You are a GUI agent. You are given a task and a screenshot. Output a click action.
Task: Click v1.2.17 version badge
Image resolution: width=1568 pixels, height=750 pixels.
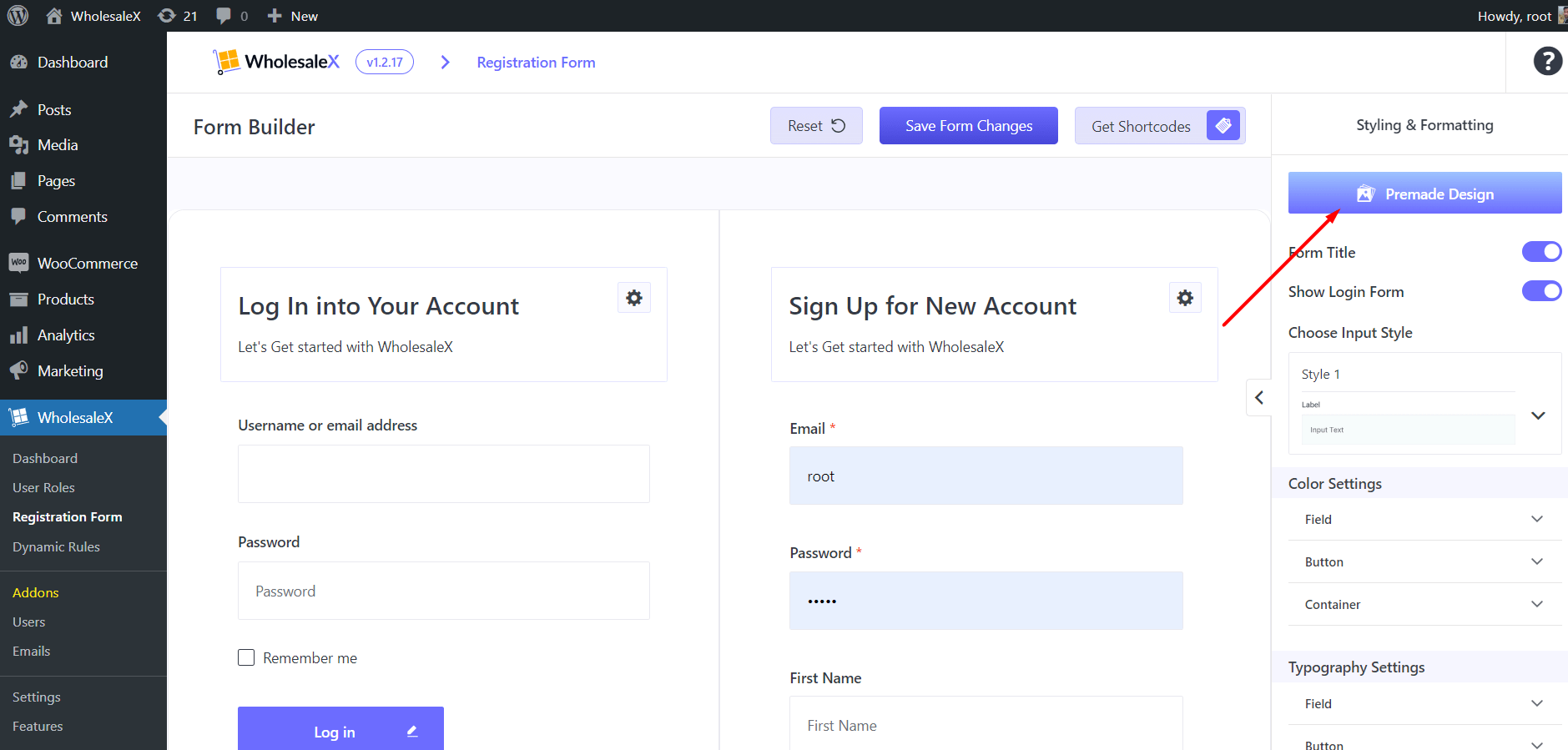(384, 62)
